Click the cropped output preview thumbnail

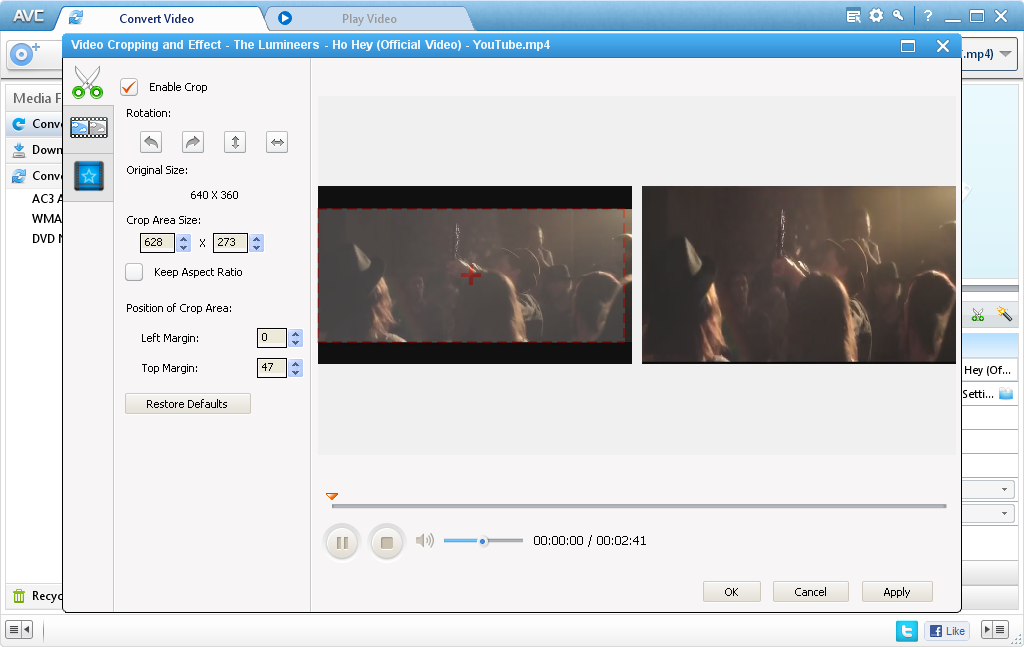(799, 275)
